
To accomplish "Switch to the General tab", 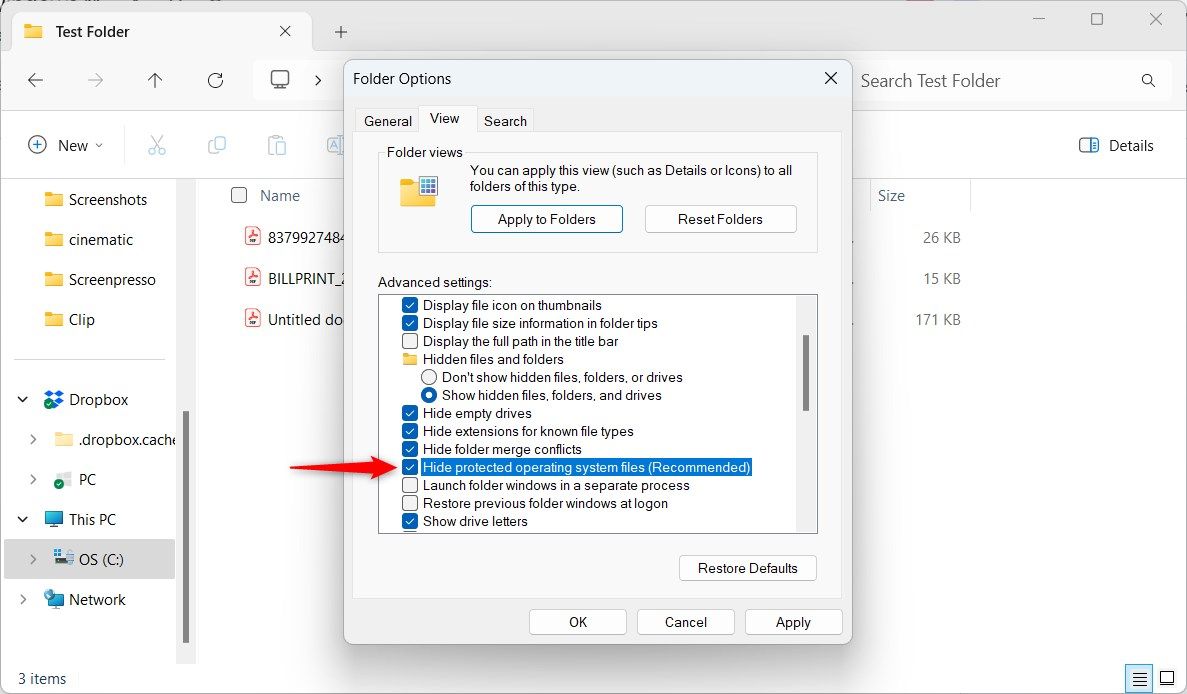I will 388,121.
